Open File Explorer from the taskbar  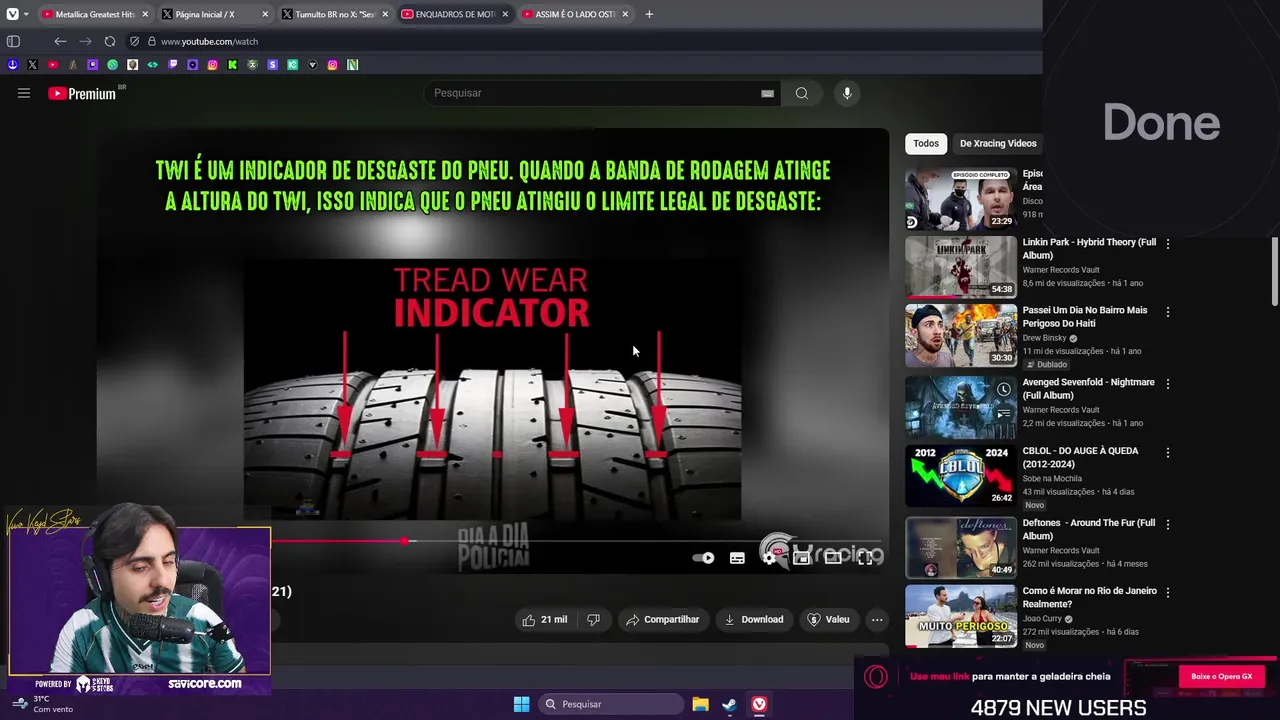[x=700, y=704]
